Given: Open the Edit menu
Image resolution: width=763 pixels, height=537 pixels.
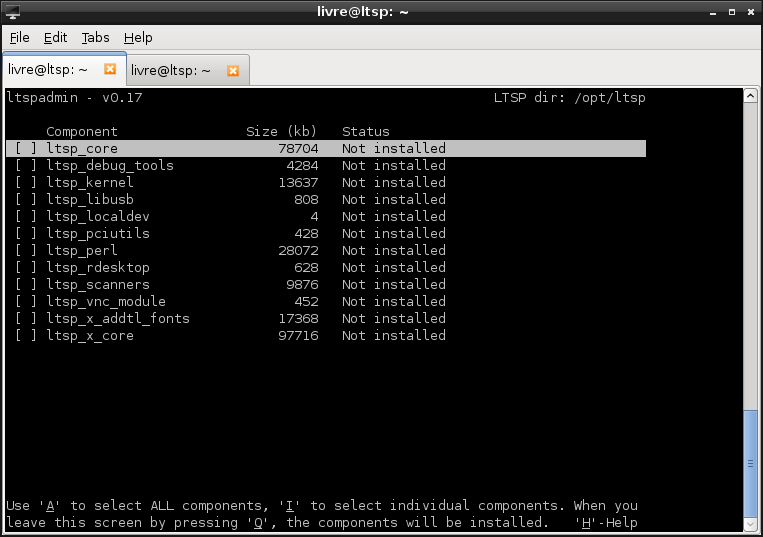Looking at the screenshot, I should tap(55, 37).
